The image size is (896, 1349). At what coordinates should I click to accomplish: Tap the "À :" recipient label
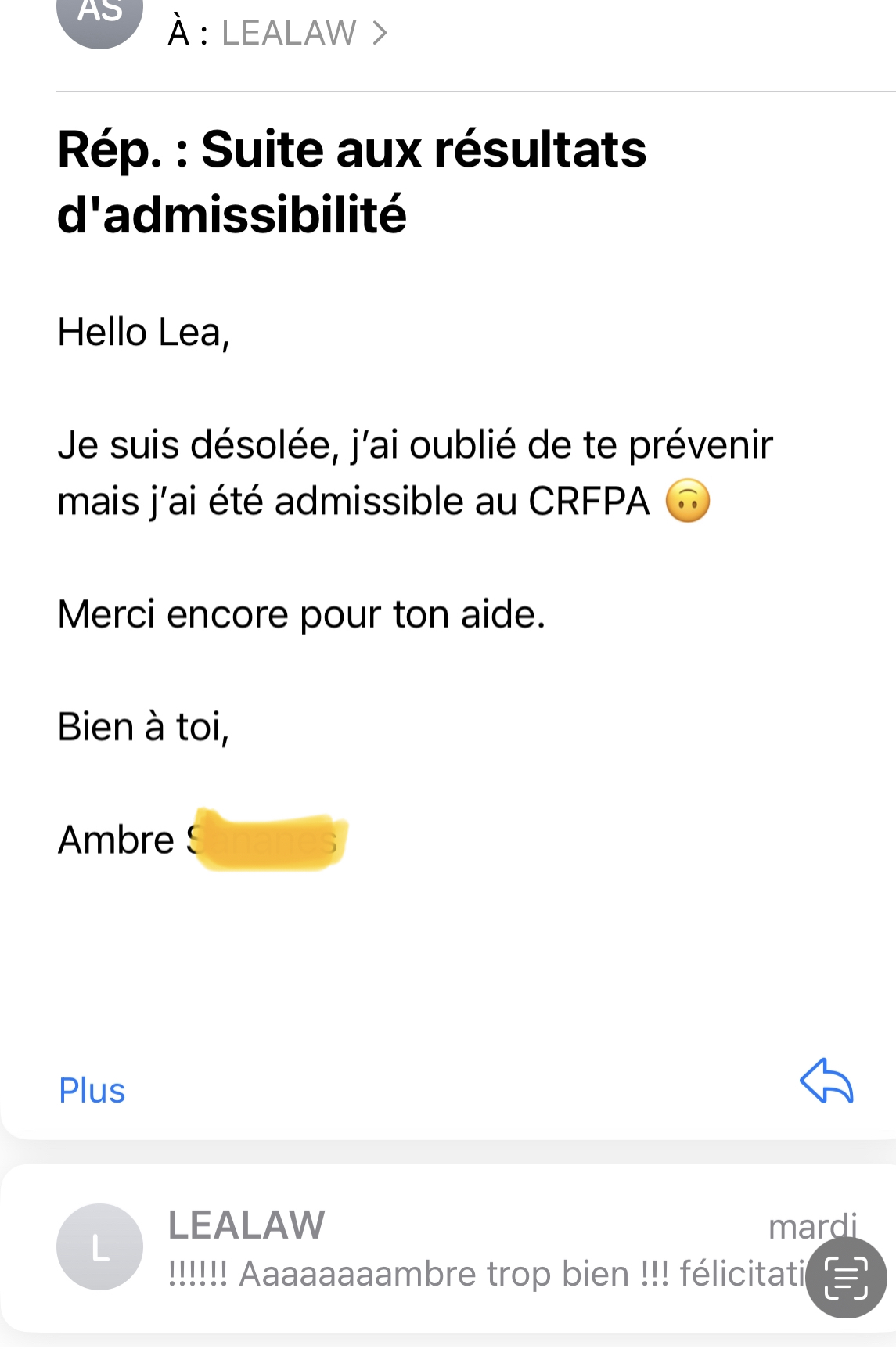tap(188, 33)
